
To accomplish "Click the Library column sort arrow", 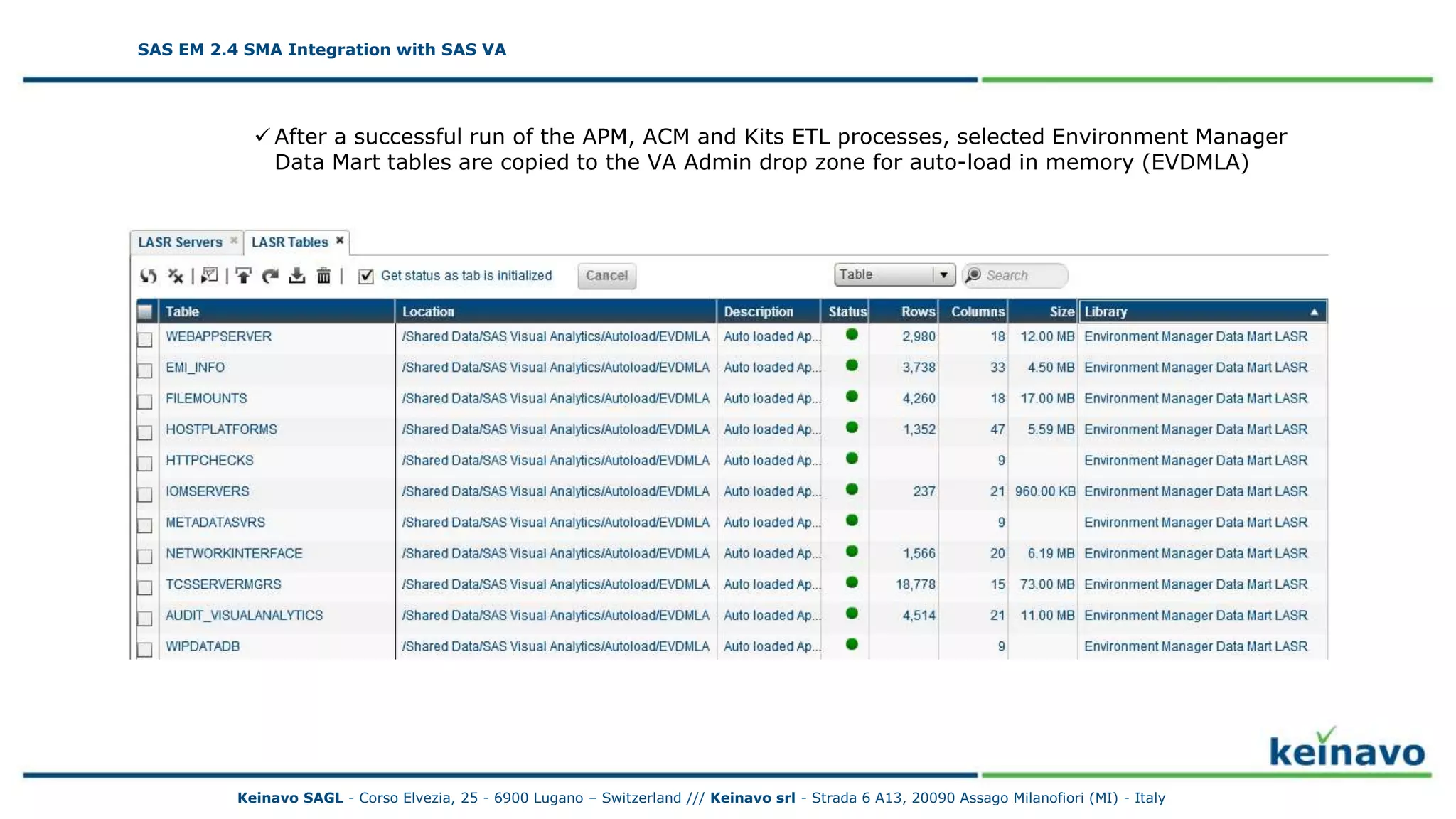I will [x=1315, y=312].
